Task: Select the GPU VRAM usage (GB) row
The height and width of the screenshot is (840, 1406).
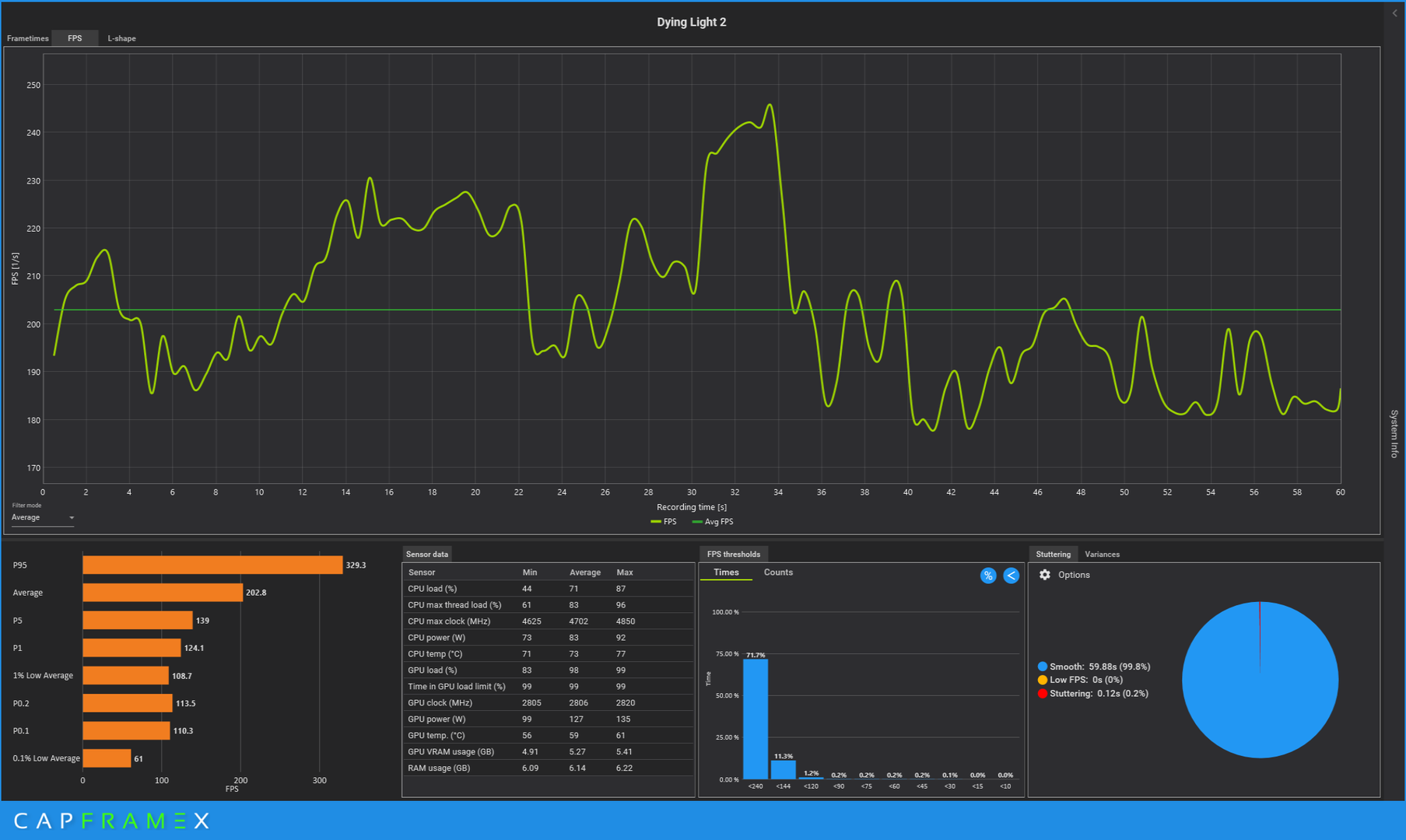Action: click(548, 752)
